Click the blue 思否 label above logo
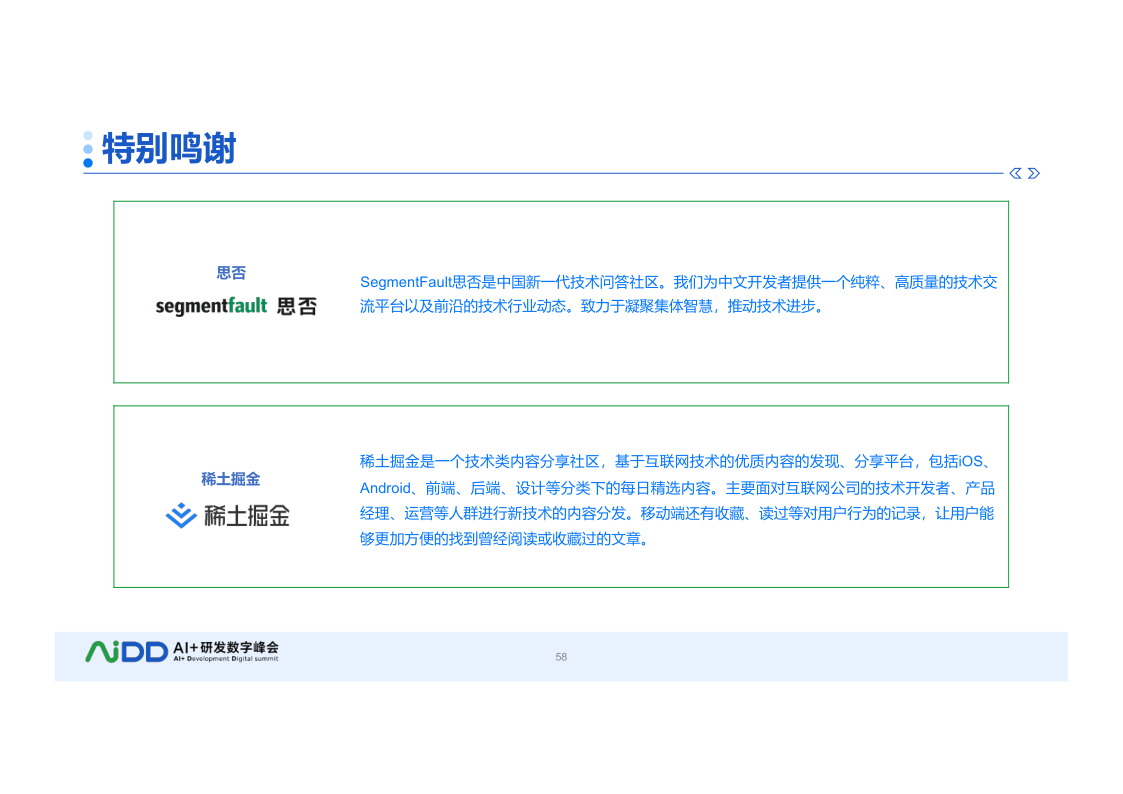 point(231,273)
